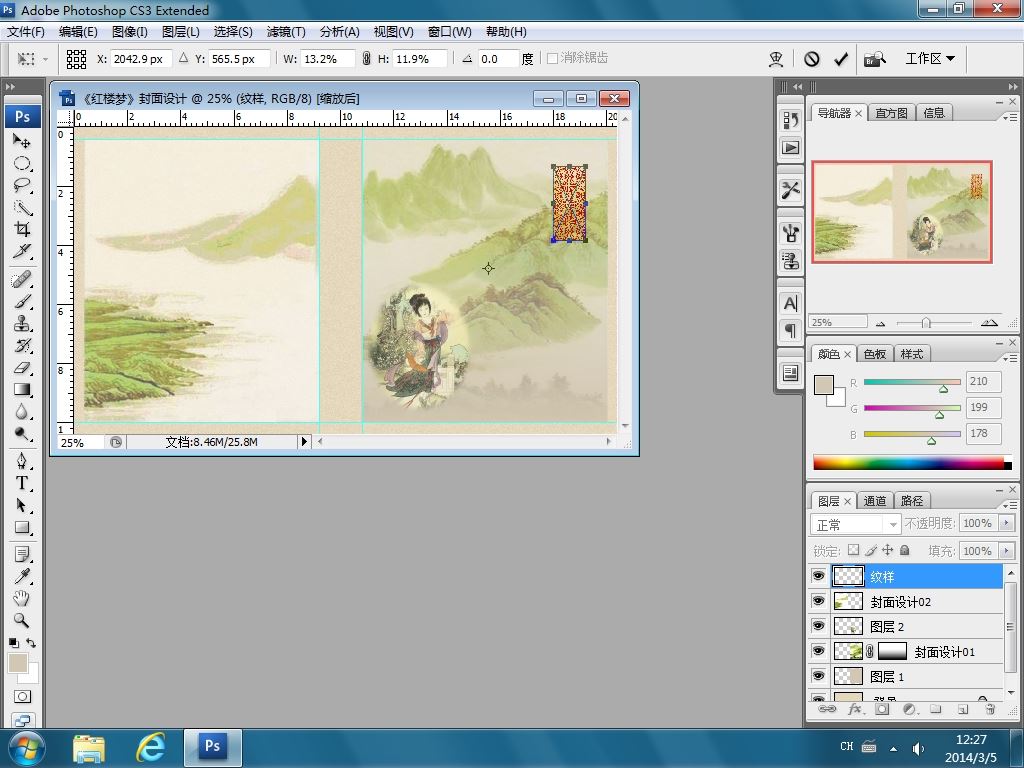Hide the 封面设计01 layer
The height and width of the screenshot is (768, 1024).
(x=818, y=651)
